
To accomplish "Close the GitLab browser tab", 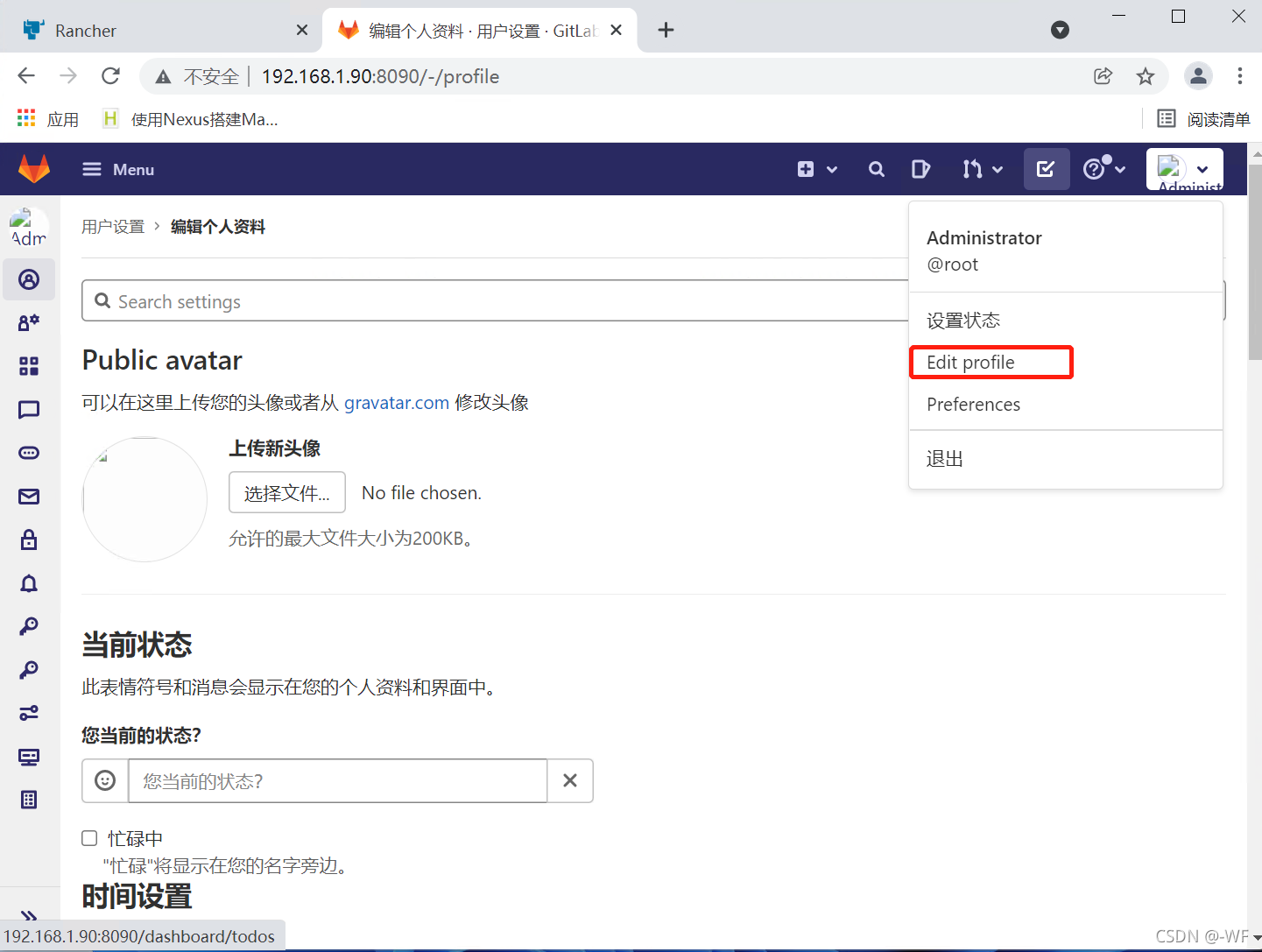I will 616,30.
